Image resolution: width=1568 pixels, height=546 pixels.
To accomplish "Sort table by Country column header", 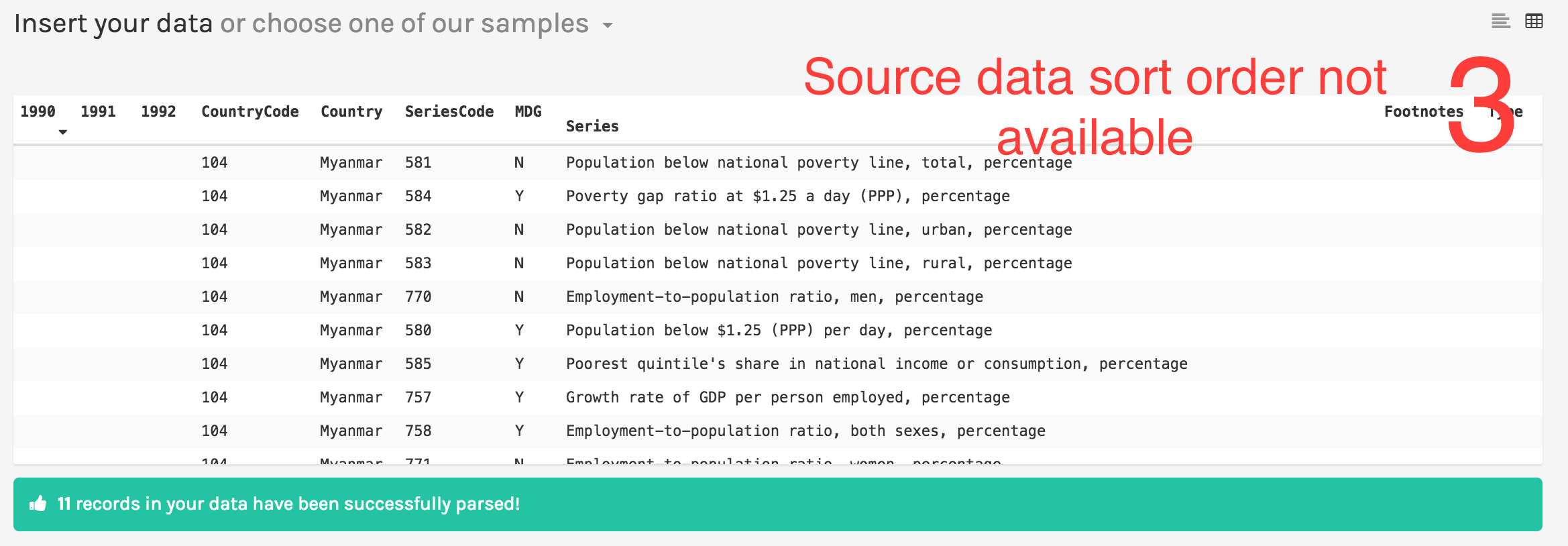I will (351, 111).
